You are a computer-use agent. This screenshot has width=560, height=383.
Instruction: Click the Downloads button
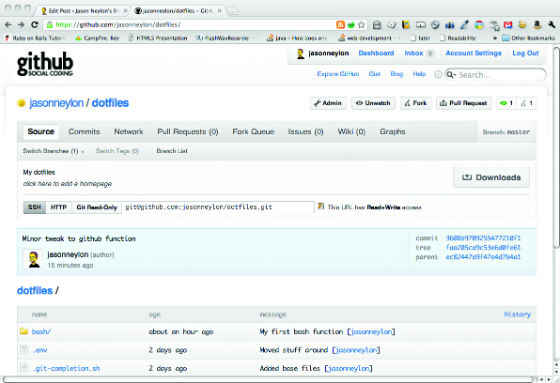tap(491, 178)
